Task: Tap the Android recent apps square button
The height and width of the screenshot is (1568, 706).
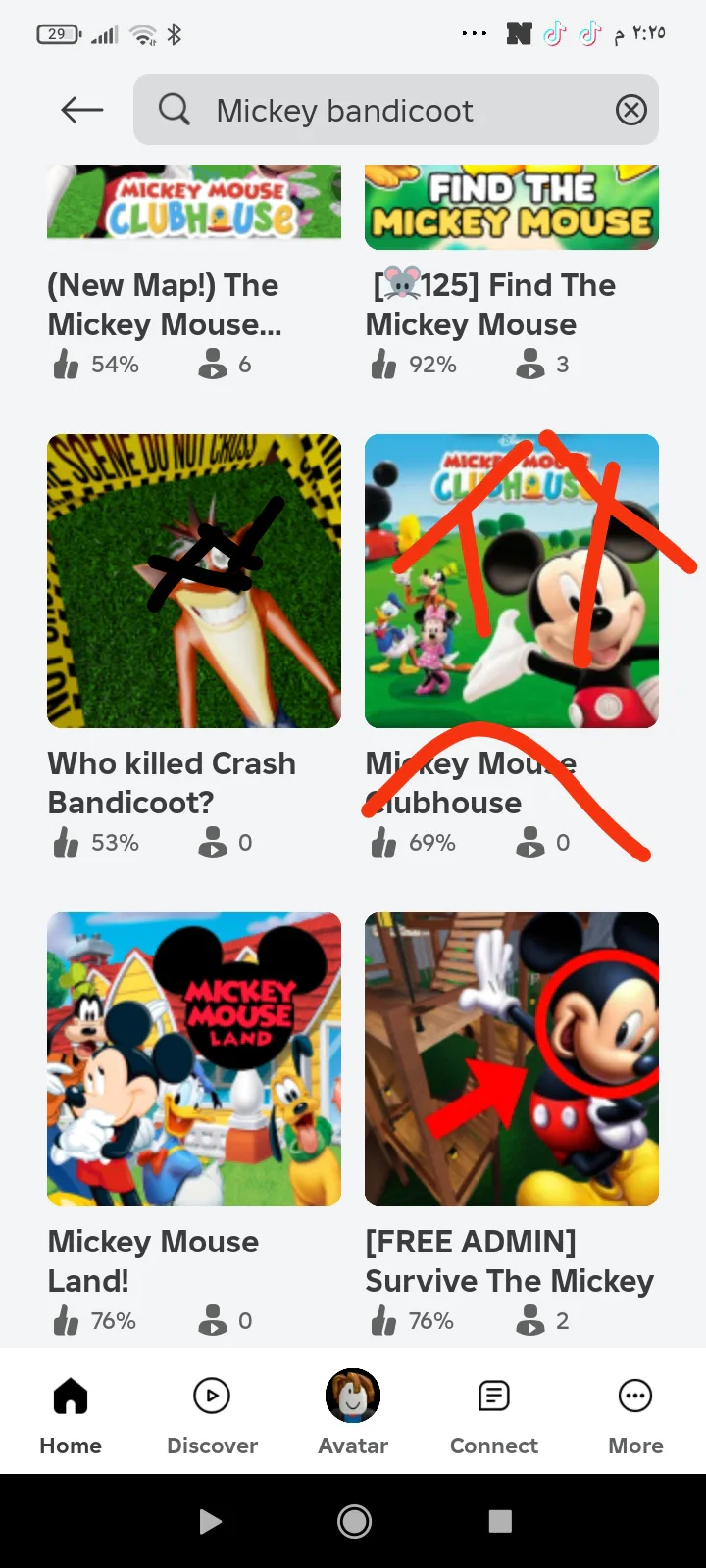Action: (x=500, y=1521)
